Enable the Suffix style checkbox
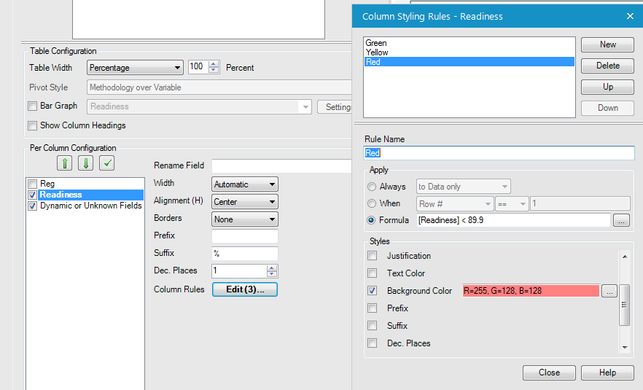643x390 pixels. tap(372, 326)
